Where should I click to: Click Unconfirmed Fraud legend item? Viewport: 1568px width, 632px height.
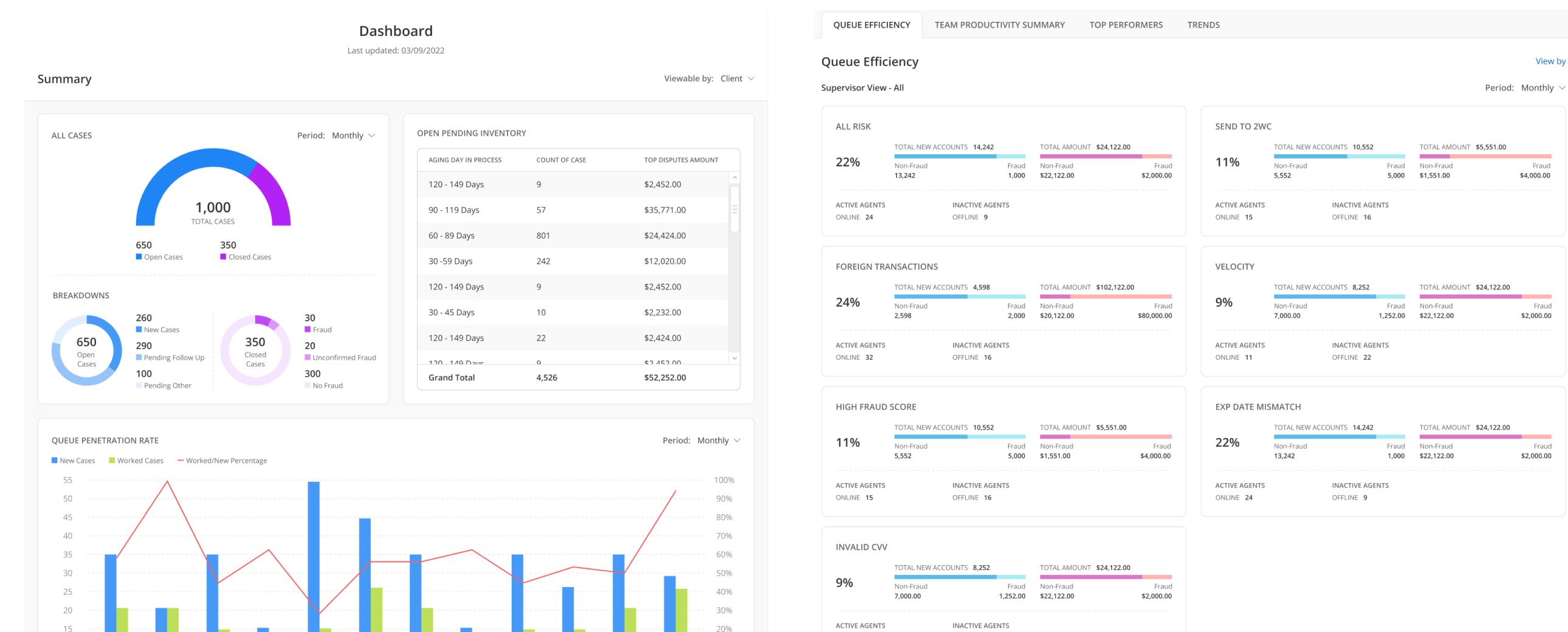[340, 357]
